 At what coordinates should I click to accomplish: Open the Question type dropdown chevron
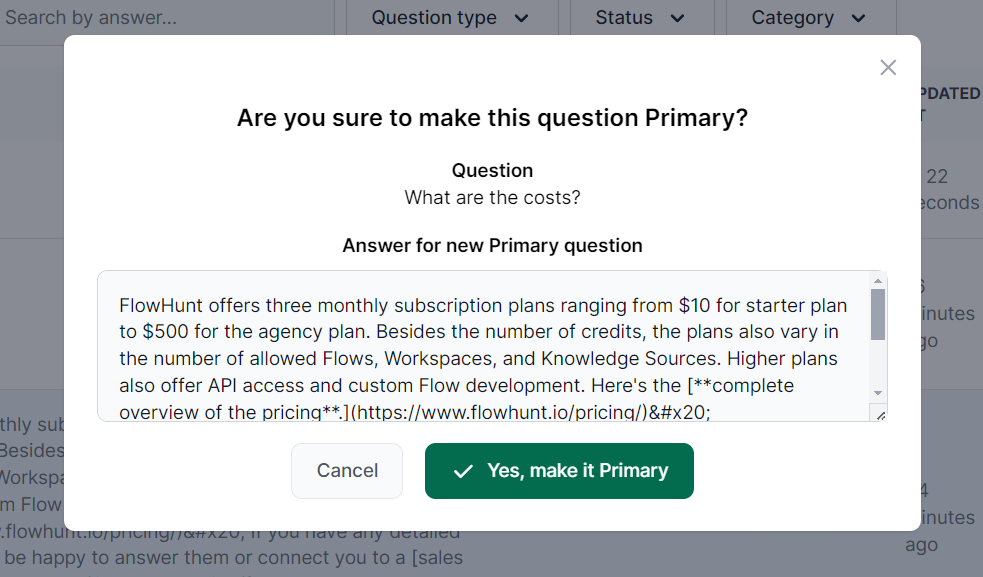click(523, 17)
